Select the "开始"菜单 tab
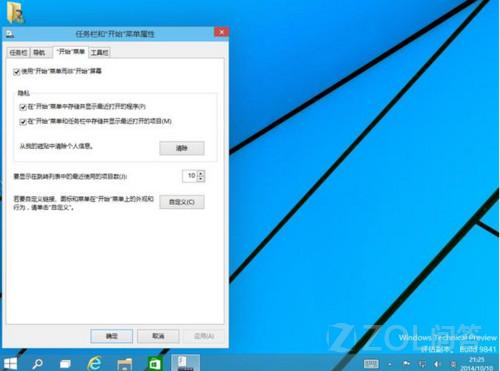 point(71,52)
